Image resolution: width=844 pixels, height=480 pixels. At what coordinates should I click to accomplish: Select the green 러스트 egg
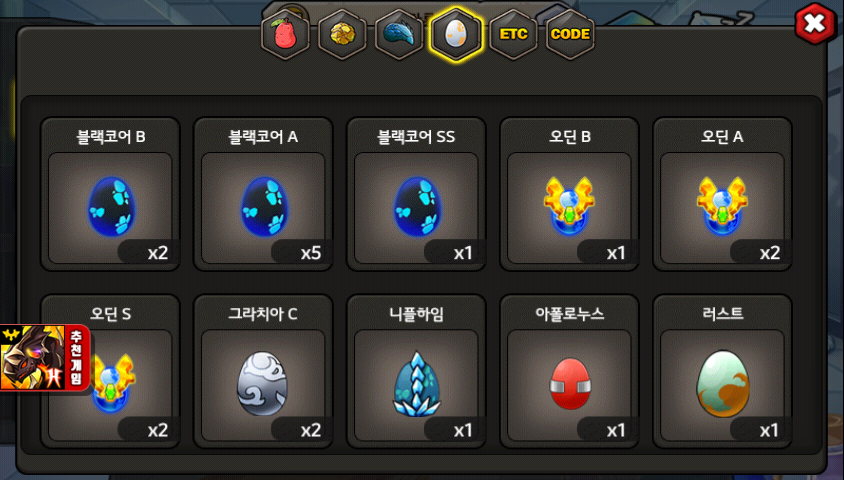[722, 371]
